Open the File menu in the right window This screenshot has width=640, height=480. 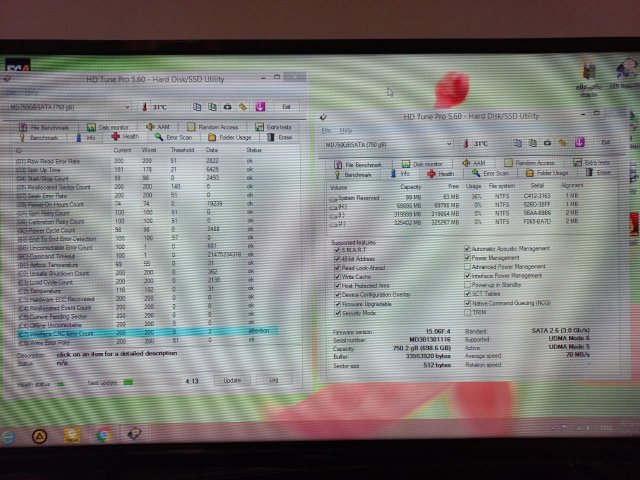coord(327,130)
